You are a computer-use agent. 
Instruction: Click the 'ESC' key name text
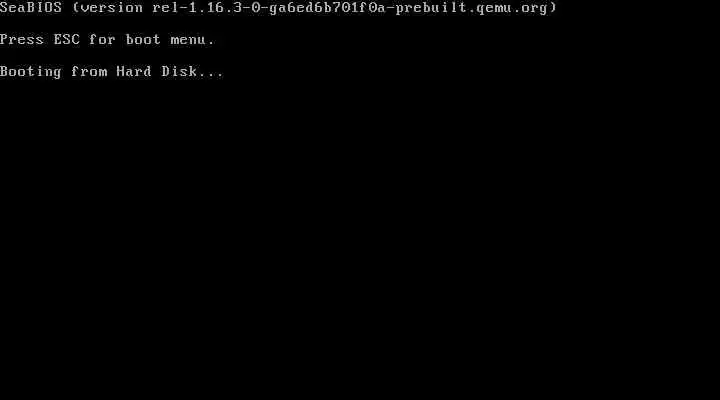(67, 39)
